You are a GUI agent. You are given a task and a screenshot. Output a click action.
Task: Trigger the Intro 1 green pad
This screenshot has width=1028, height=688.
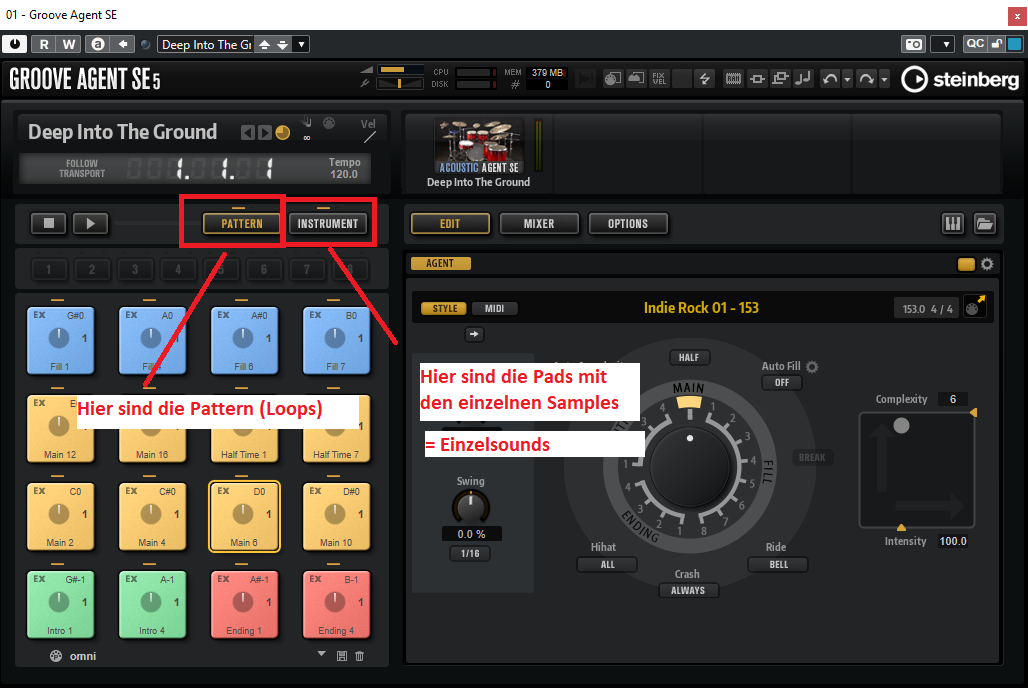pyautogui.click(x=60, y=604)
